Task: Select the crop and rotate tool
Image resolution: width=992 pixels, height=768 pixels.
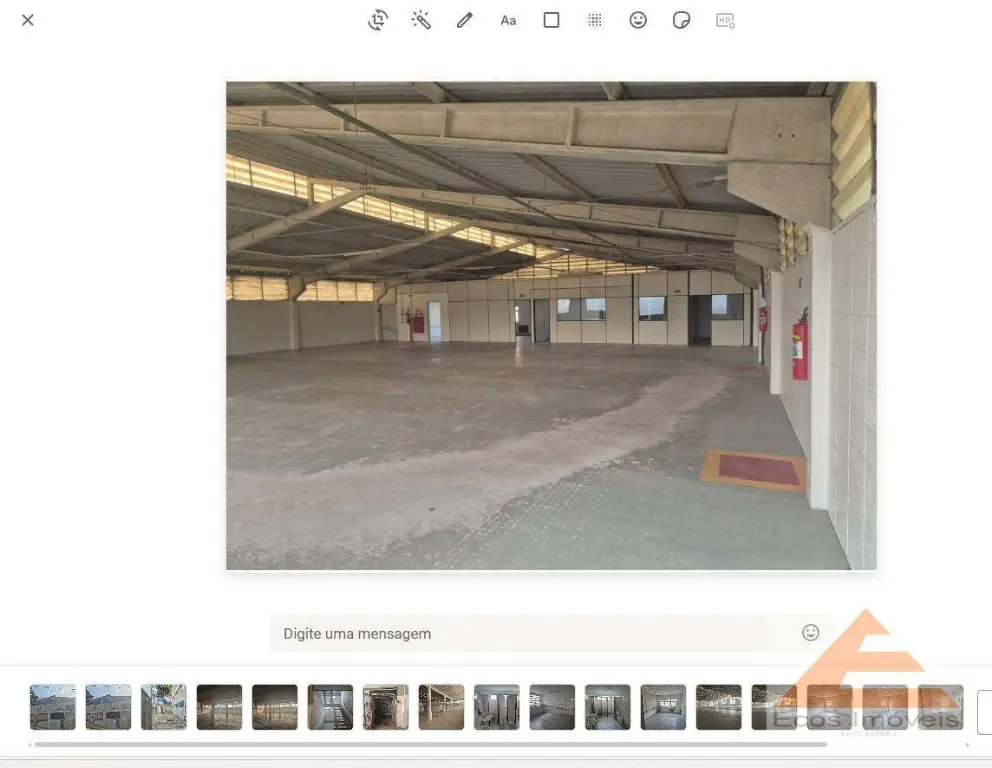Action: [378, 20]
